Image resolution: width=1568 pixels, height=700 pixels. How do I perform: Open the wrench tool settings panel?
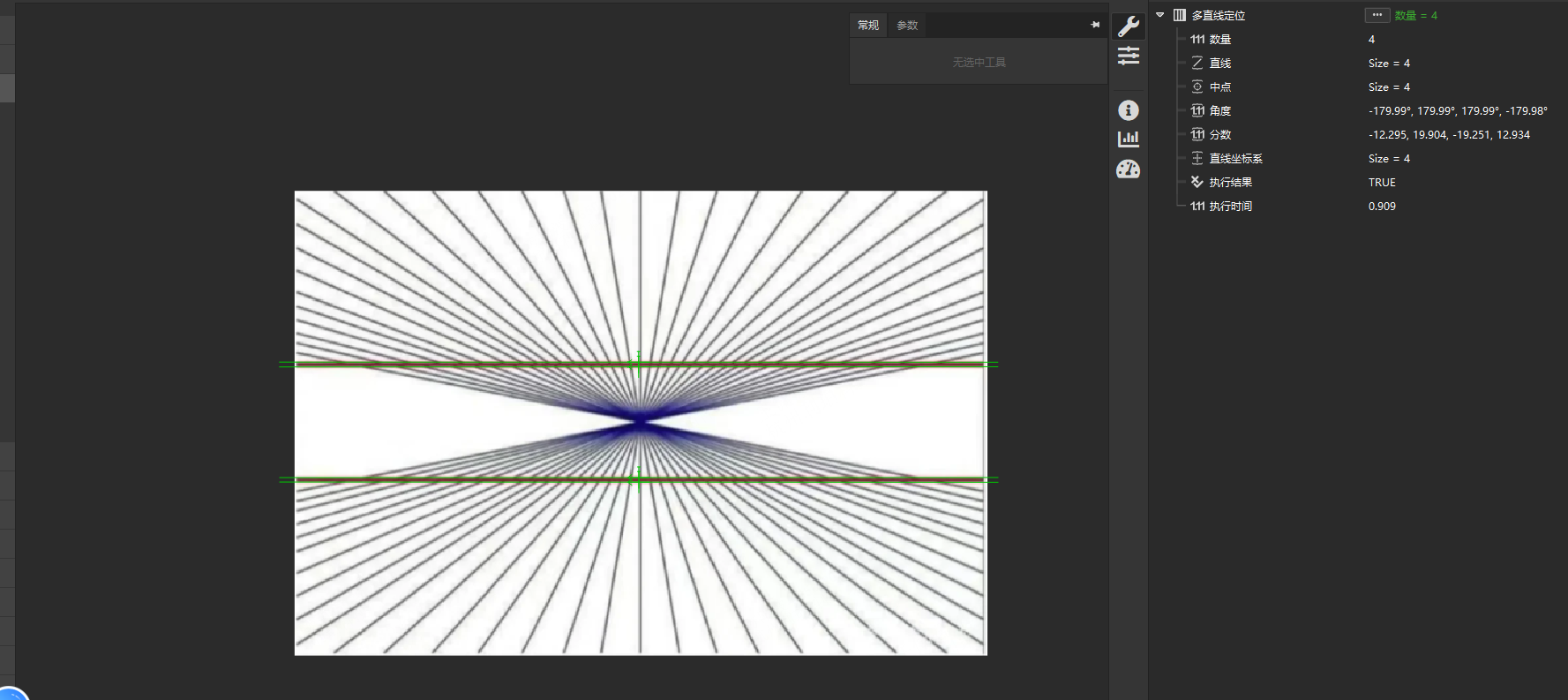coord(1128,26)
